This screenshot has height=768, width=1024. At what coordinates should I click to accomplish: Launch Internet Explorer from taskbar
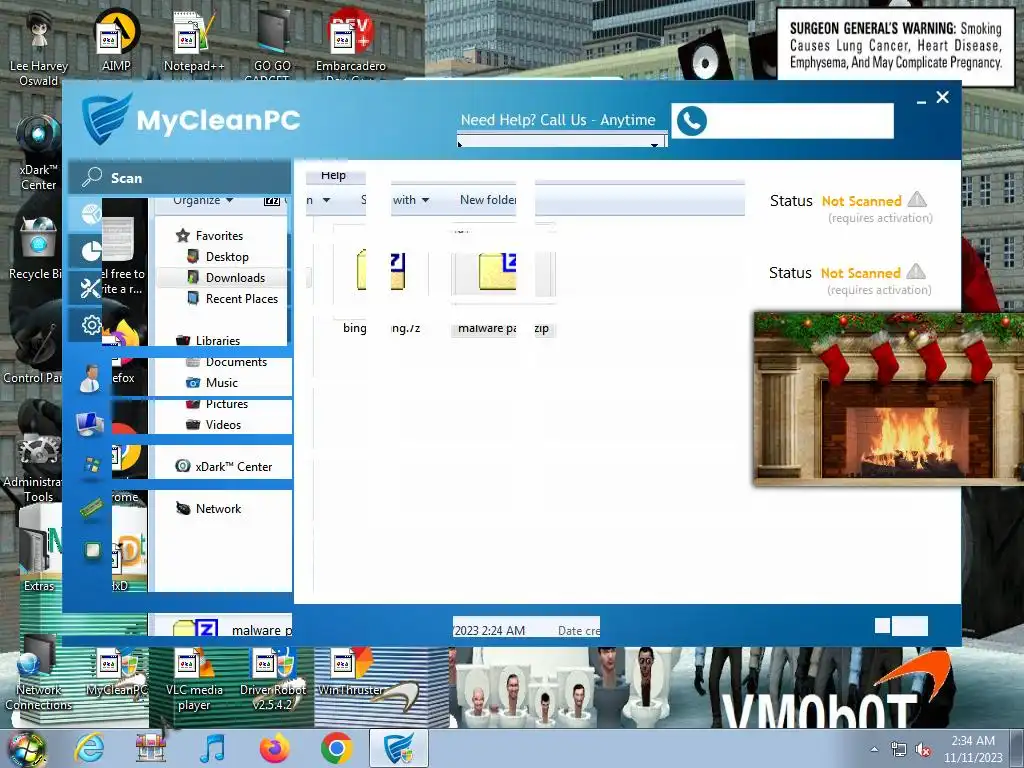click(89, 748)
